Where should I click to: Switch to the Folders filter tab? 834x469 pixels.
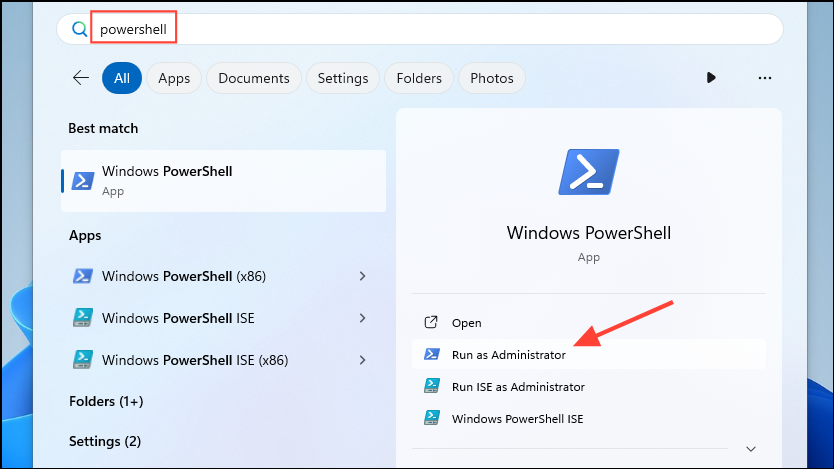[419, 78]
